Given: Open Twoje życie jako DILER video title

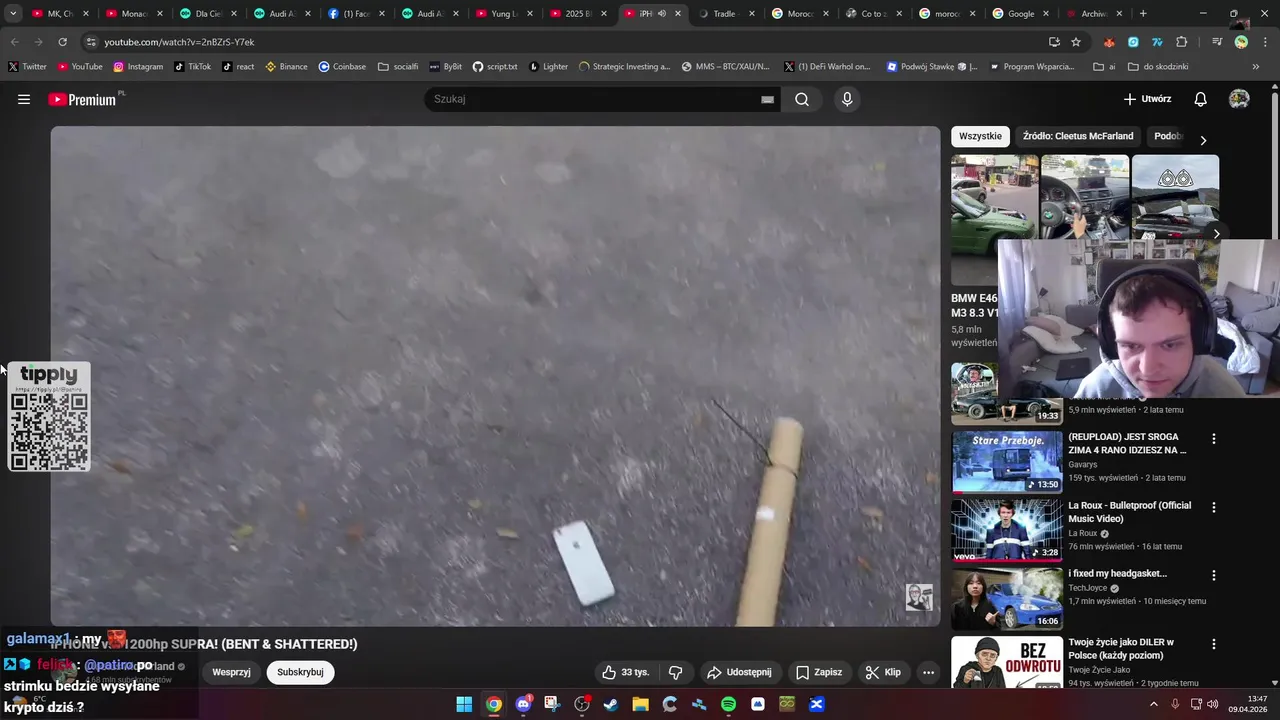Looking at the screenshot, I should tap(1121, 648).
